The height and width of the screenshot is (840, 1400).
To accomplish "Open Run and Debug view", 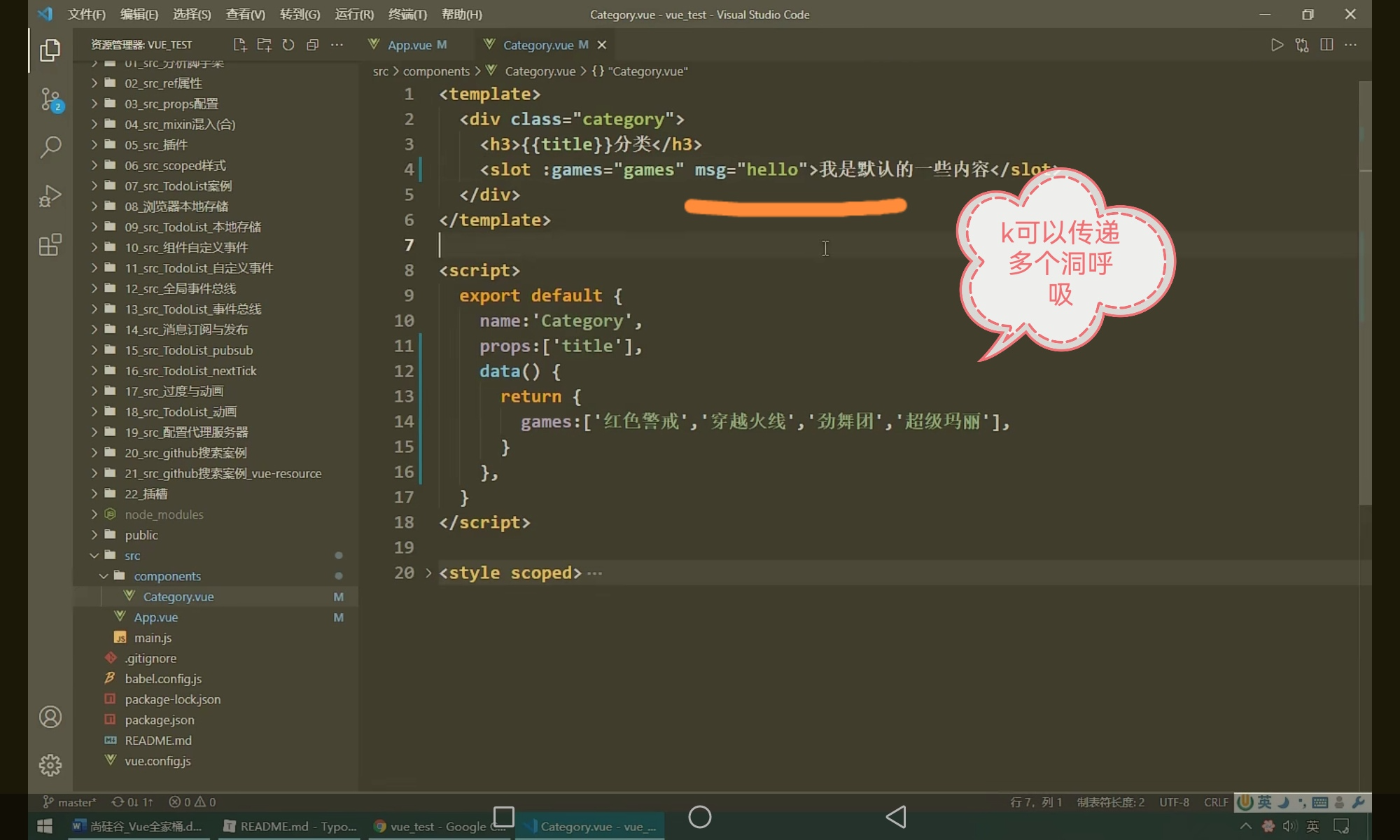I will (50, 196).
